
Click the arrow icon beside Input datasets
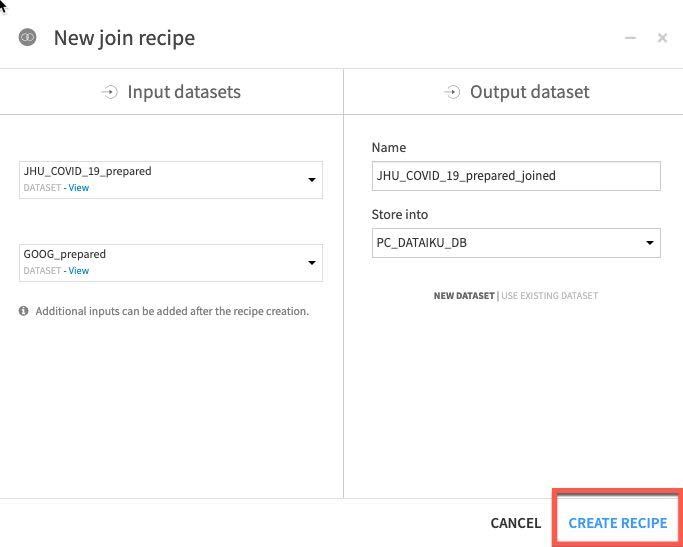pyautogui.click(x=109, y=92)
